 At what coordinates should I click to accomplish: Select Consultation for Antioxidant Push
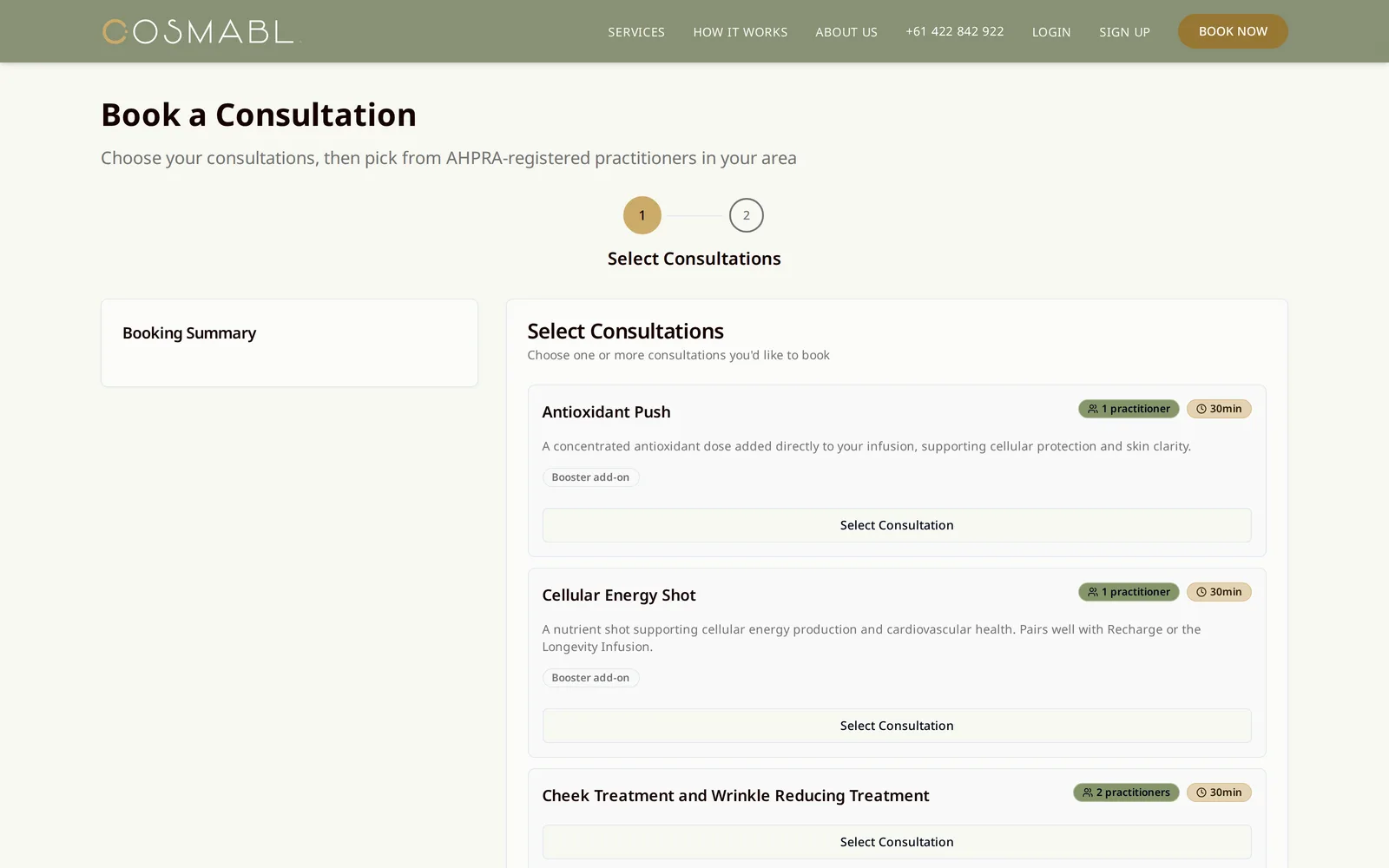pyautogui.click(x=897, y=525)
